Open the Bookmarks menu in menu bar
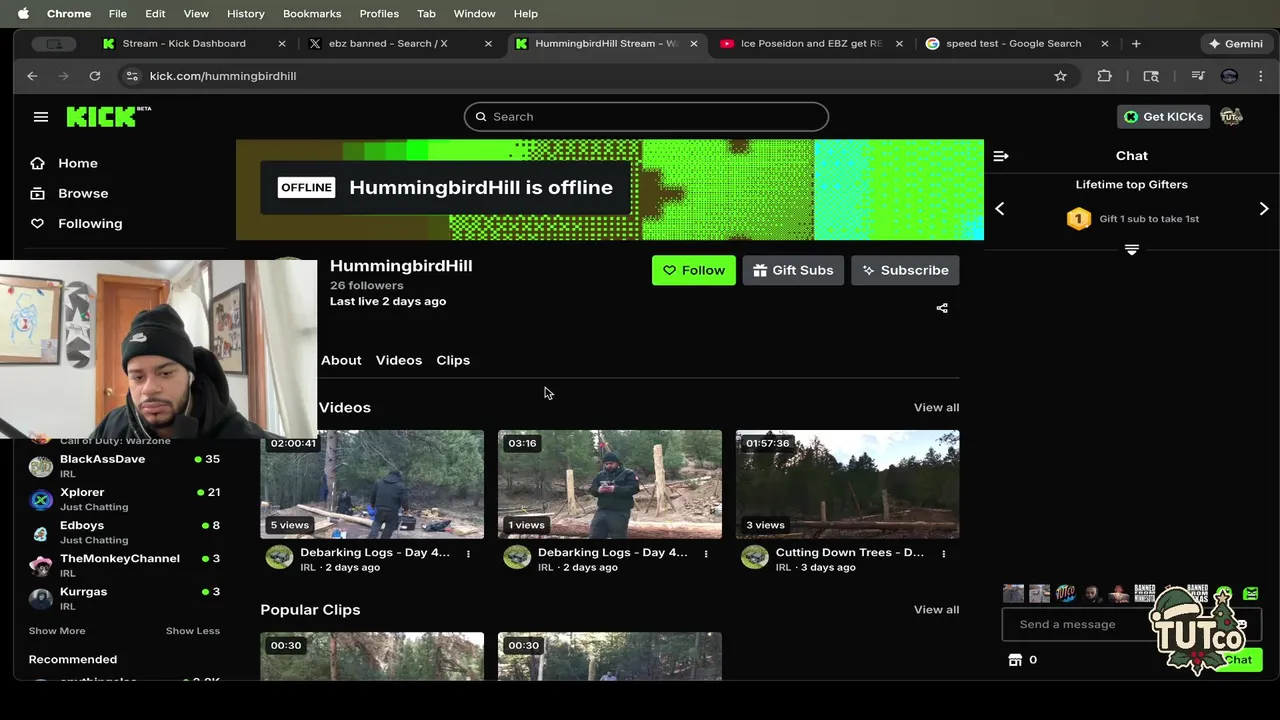Image resolution: width=1280 pixels, height=720 pixels. (312, 14)
